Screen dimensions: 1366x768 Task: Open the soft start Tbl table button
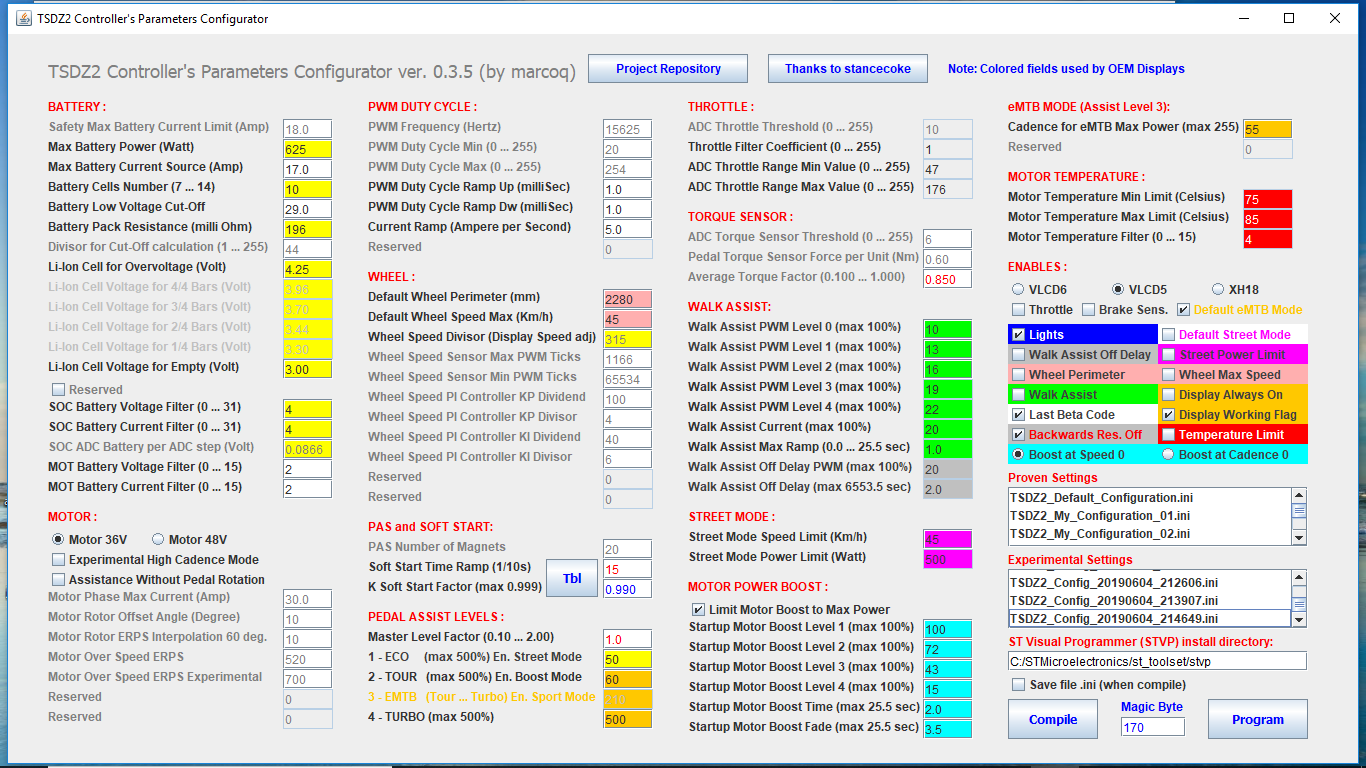(x=573, y=579)
